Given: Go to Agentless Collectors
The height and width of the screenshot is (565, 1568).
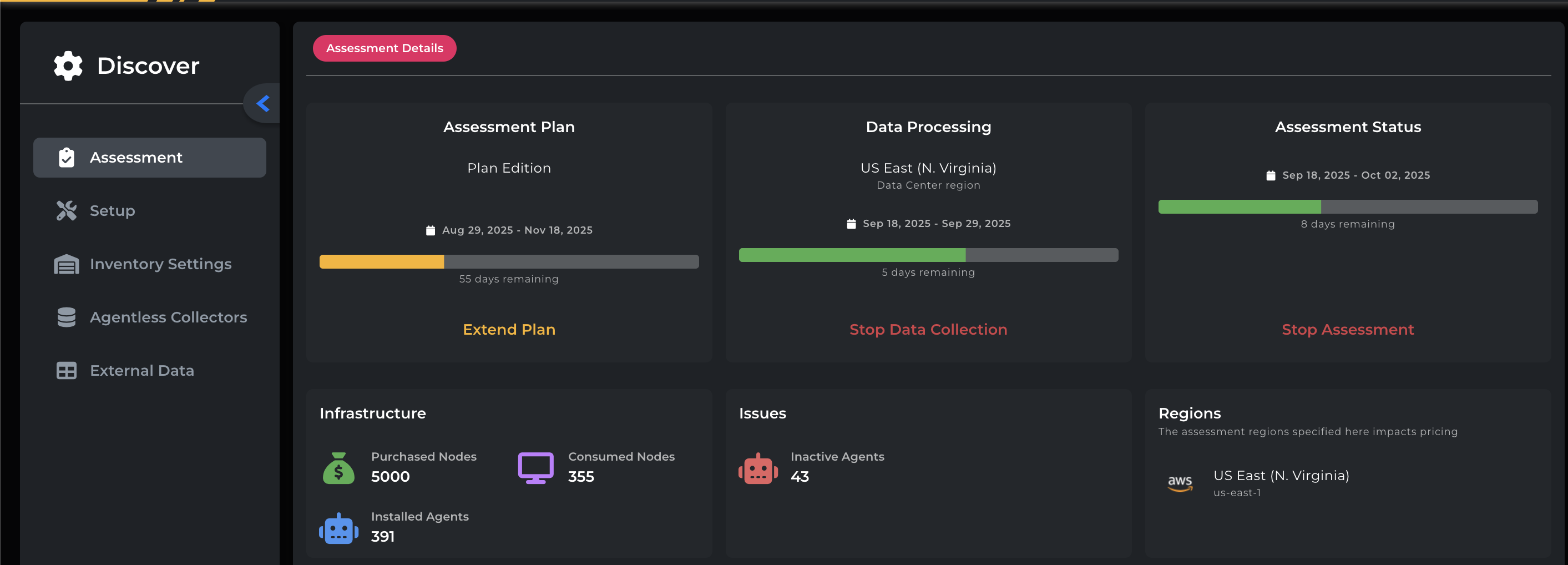Looking at the screenshot, I should [168, 317].
